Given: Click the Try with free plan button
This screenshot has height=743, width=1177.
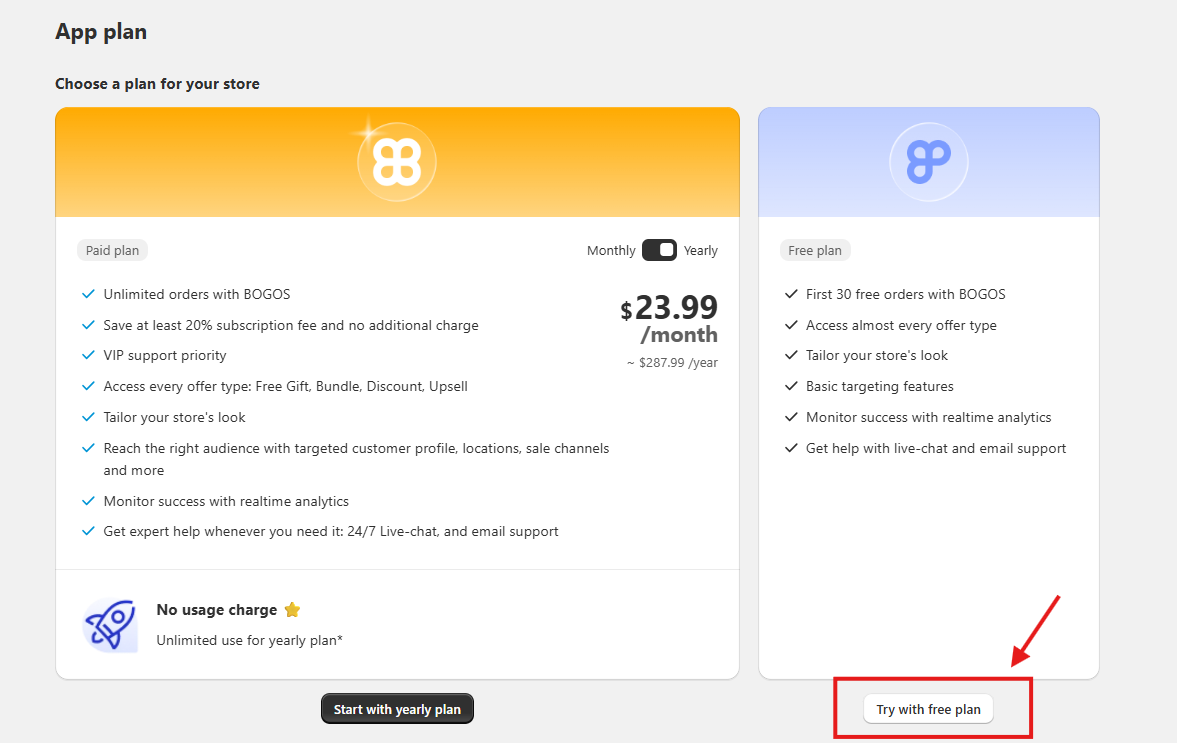Looking at the screenshot, I should (929, 709).
